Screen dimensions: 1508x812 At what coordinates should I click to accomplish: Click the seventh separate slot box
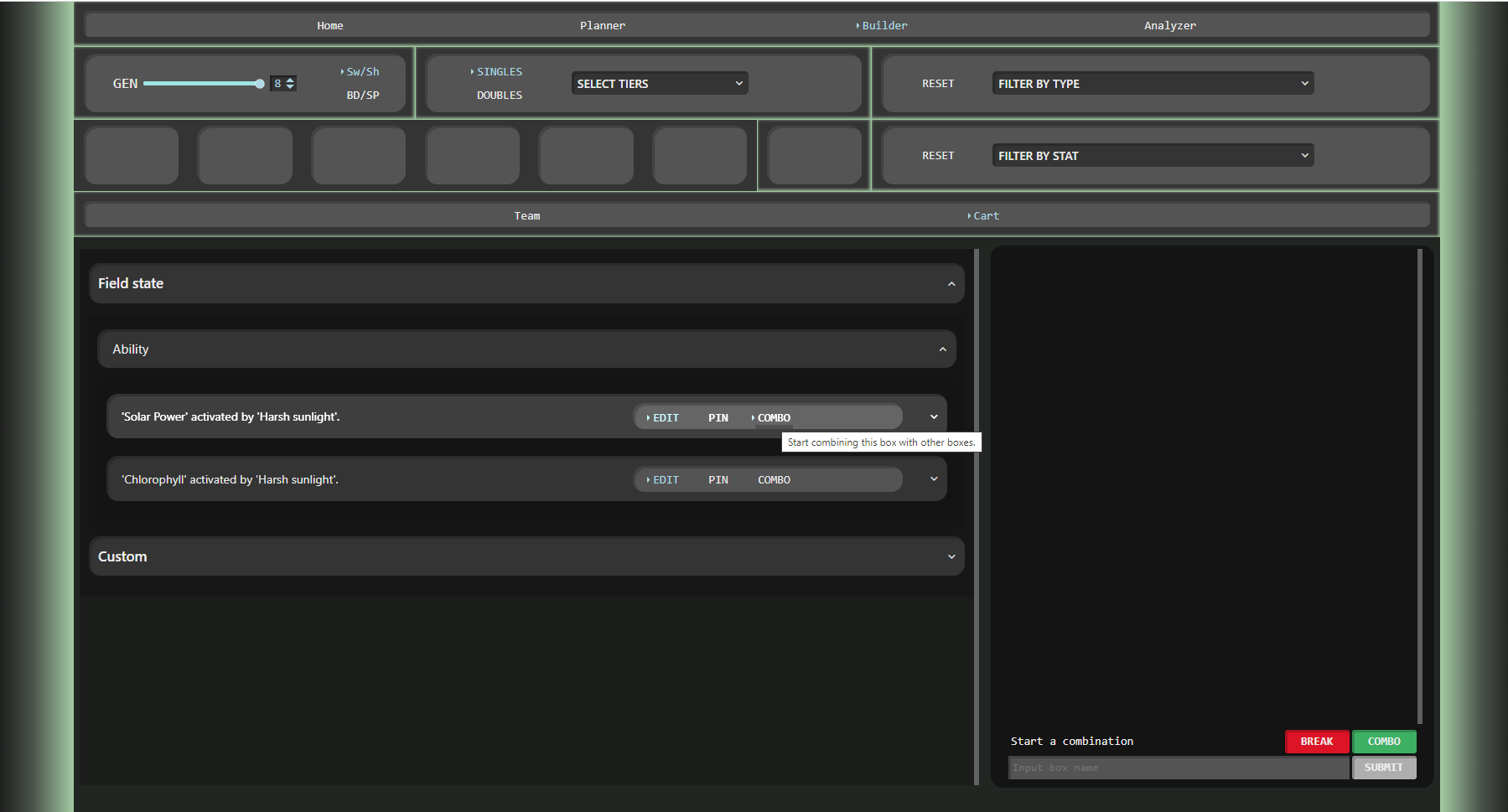click(x=815, y=156)
